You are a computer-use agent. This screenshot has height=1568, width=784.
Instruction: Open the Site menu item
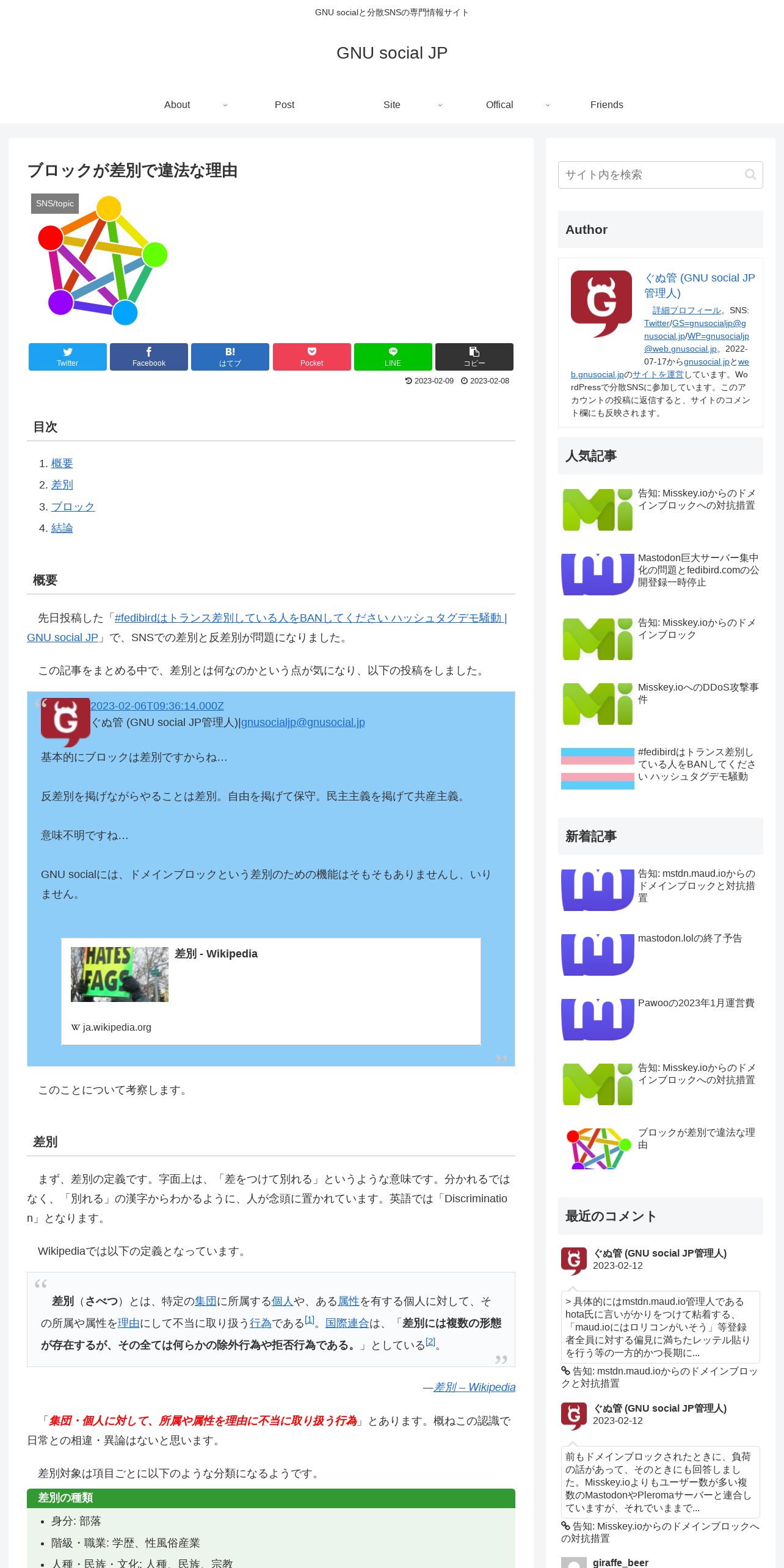coord(392,105)
